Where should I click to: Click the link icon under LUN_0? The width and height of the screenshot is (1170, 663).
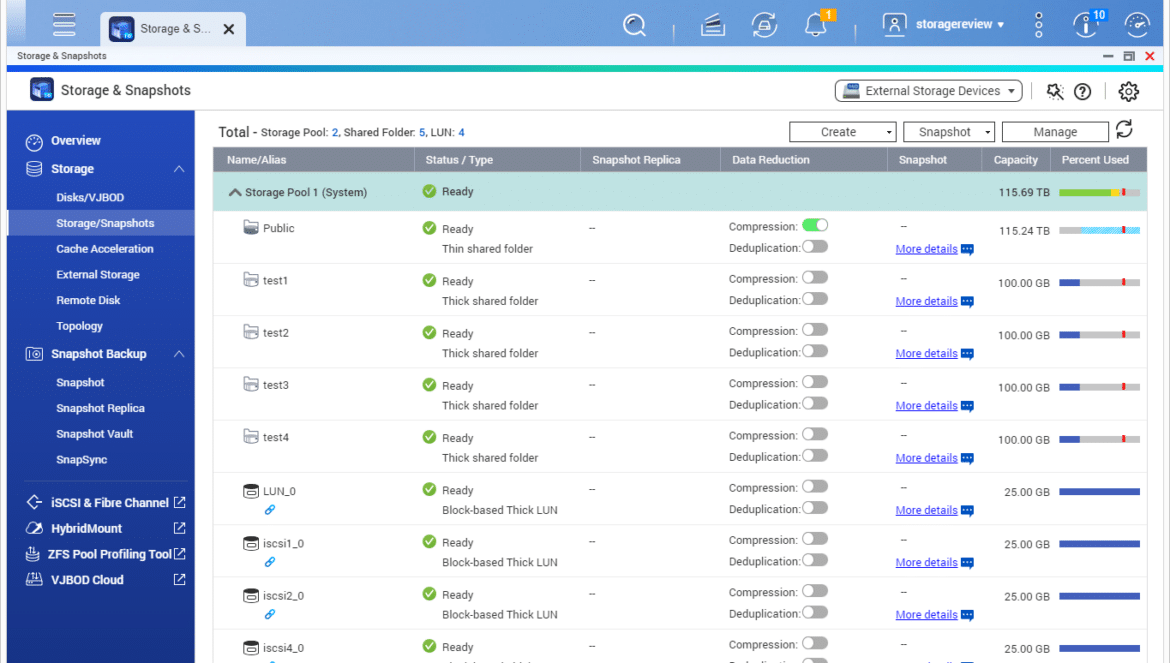[269, 509]
